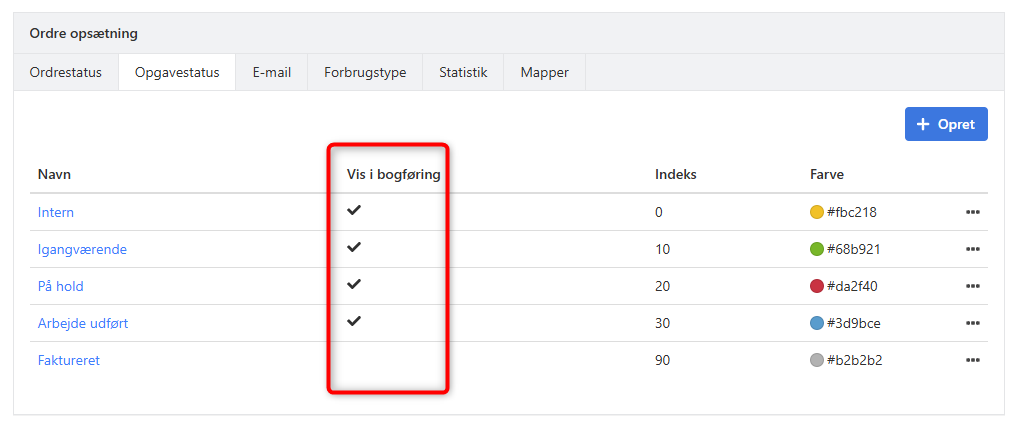Open three-dot menu for På hold row
The image size is (1019, 430).
[972, 286]
